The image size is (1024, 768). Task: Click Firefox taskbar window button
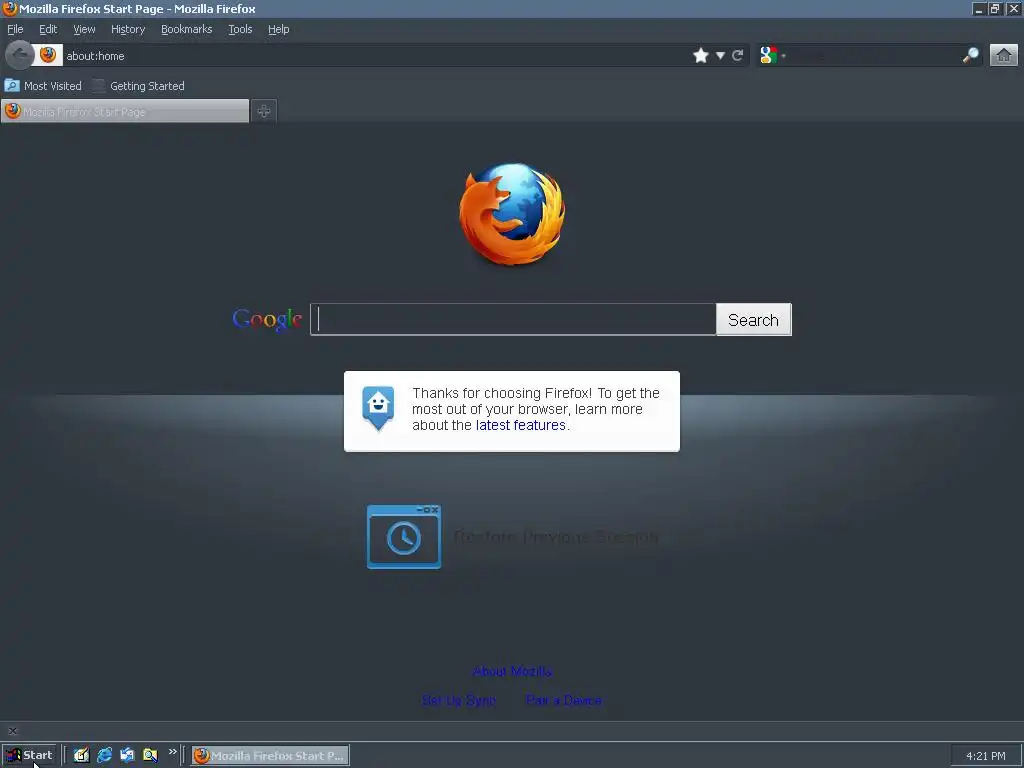pos(270,756)
